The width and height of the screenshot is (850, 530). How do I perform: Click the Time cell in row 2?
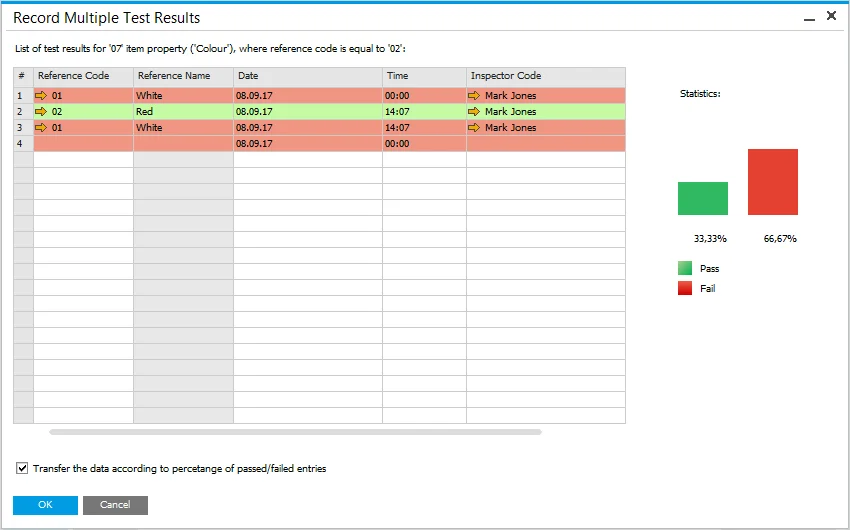[x=423, y=112]
